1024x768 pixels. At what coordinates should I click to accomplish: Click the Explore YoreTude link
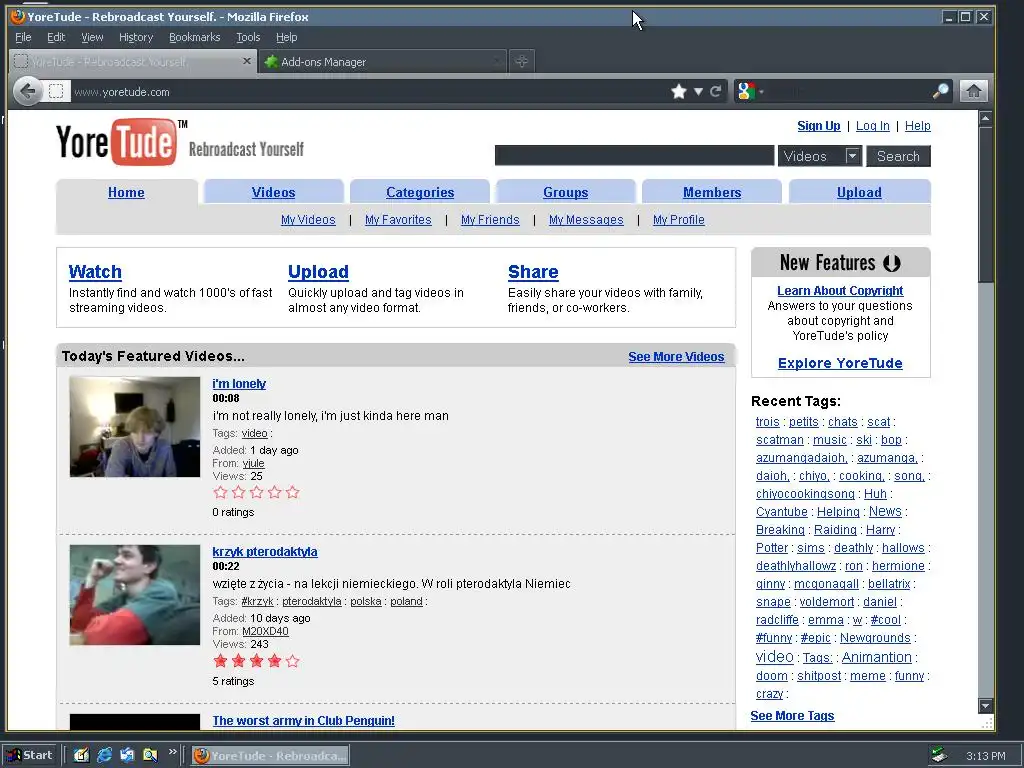(840, 363)
